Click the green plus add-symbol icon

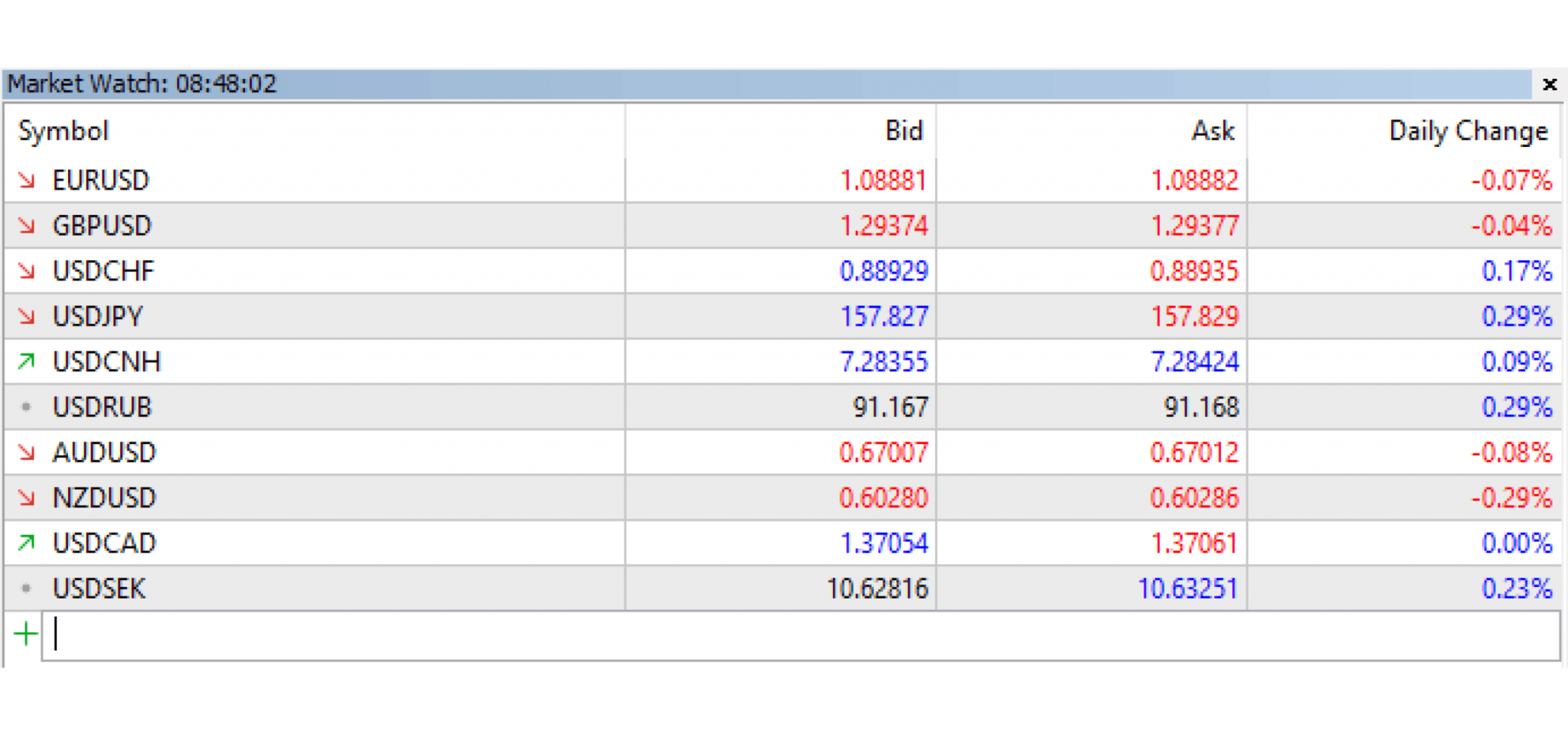(25, 635)
